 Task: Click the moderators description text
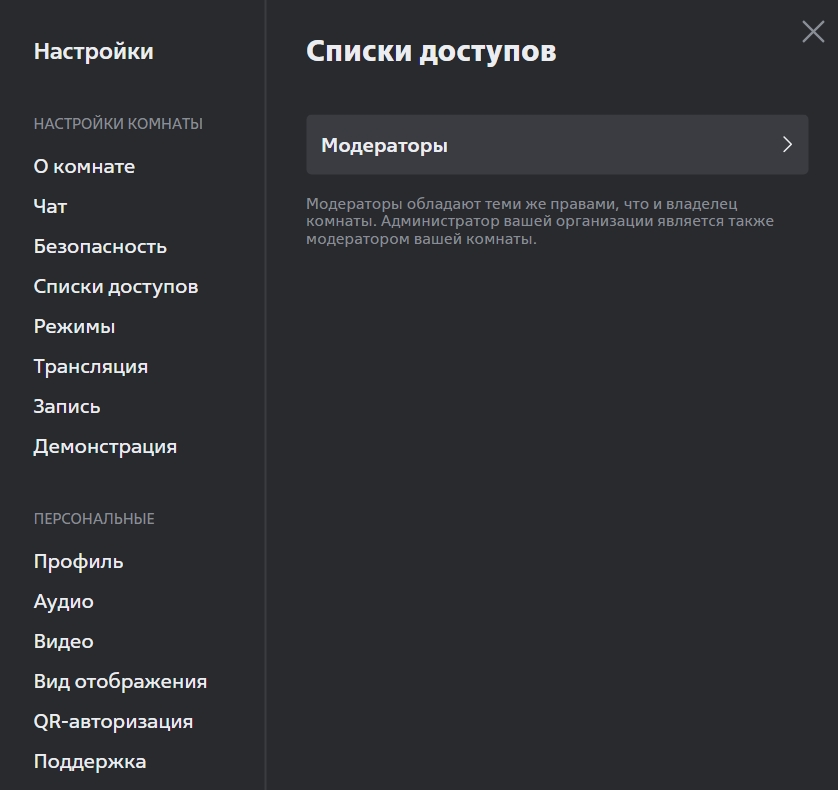point(540,221)
